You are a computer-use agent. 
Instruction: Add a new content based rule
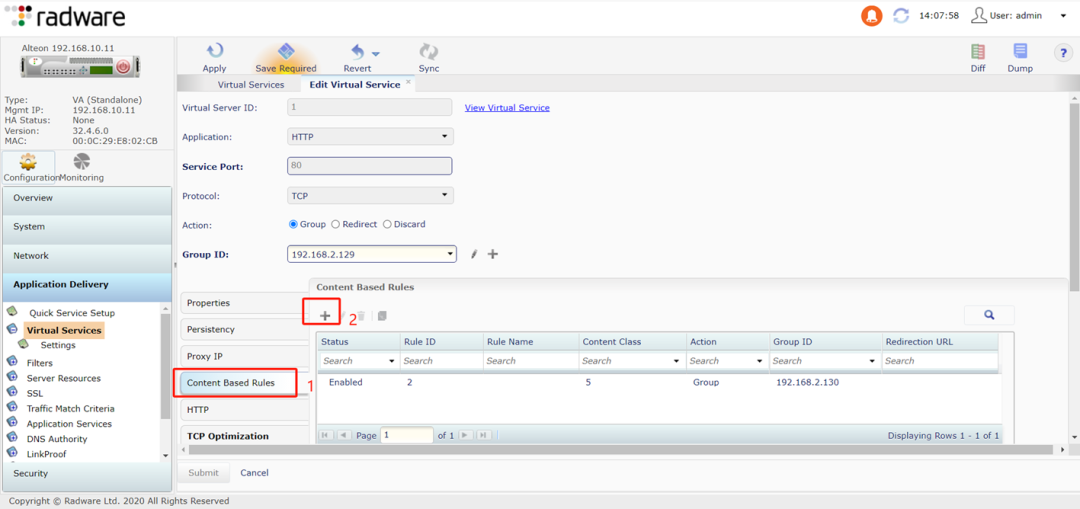click(325, 316)
